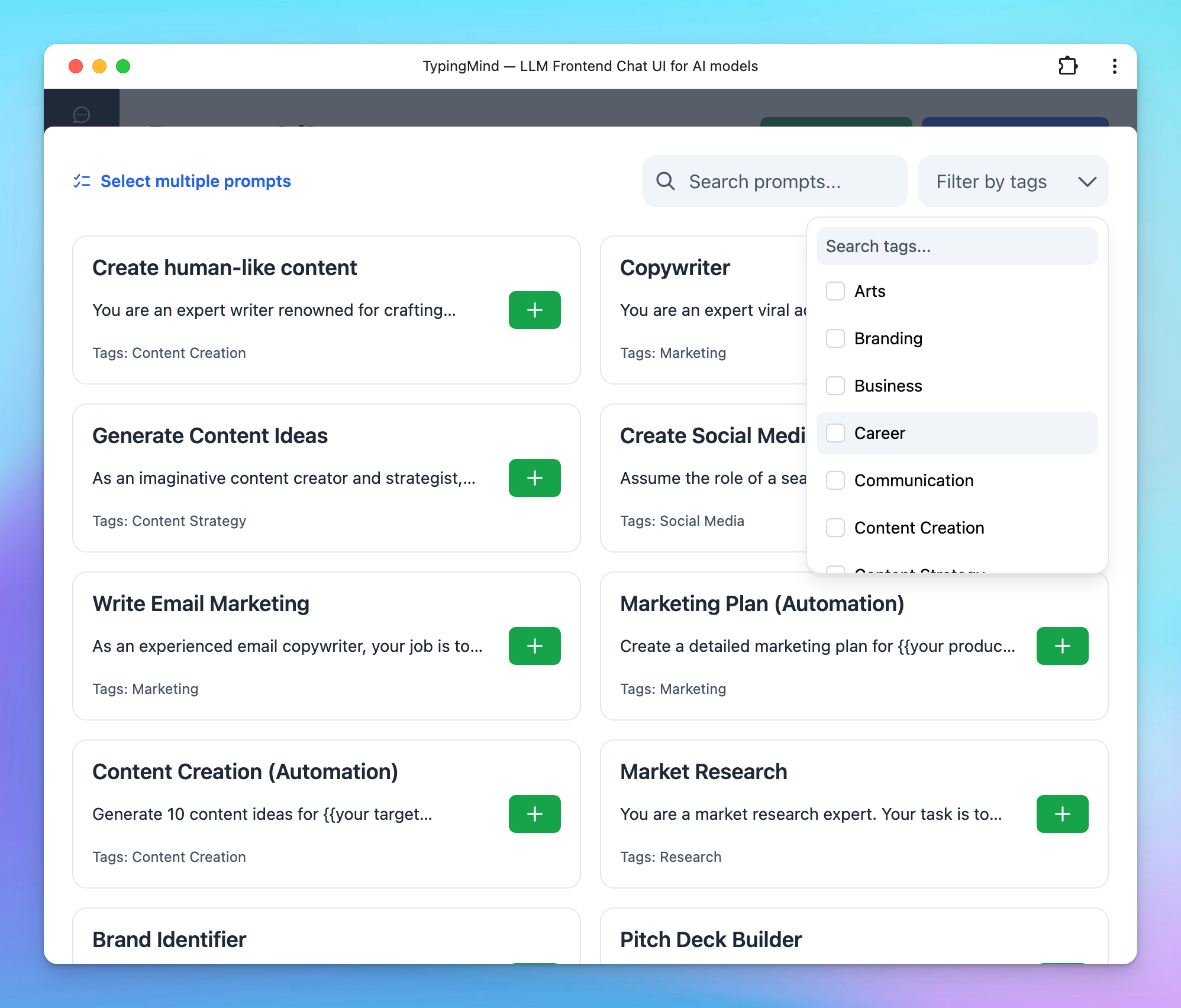This screenshot has width=1181, height=1008.
Task: Collapse the Filter by tags dropdown
Action: pos(992,182)
